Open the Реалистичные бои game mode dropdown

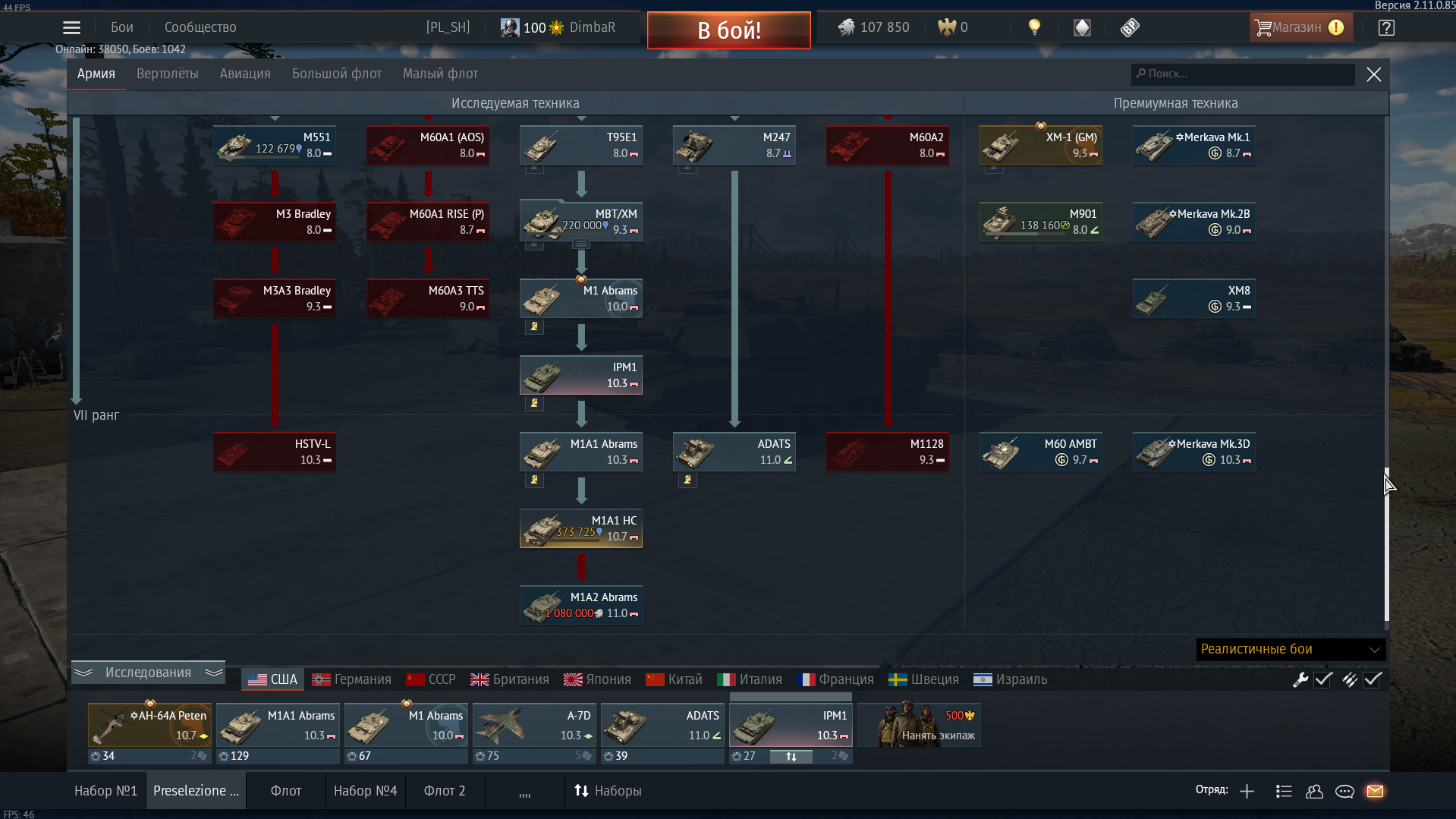(x=1291, y=649)
